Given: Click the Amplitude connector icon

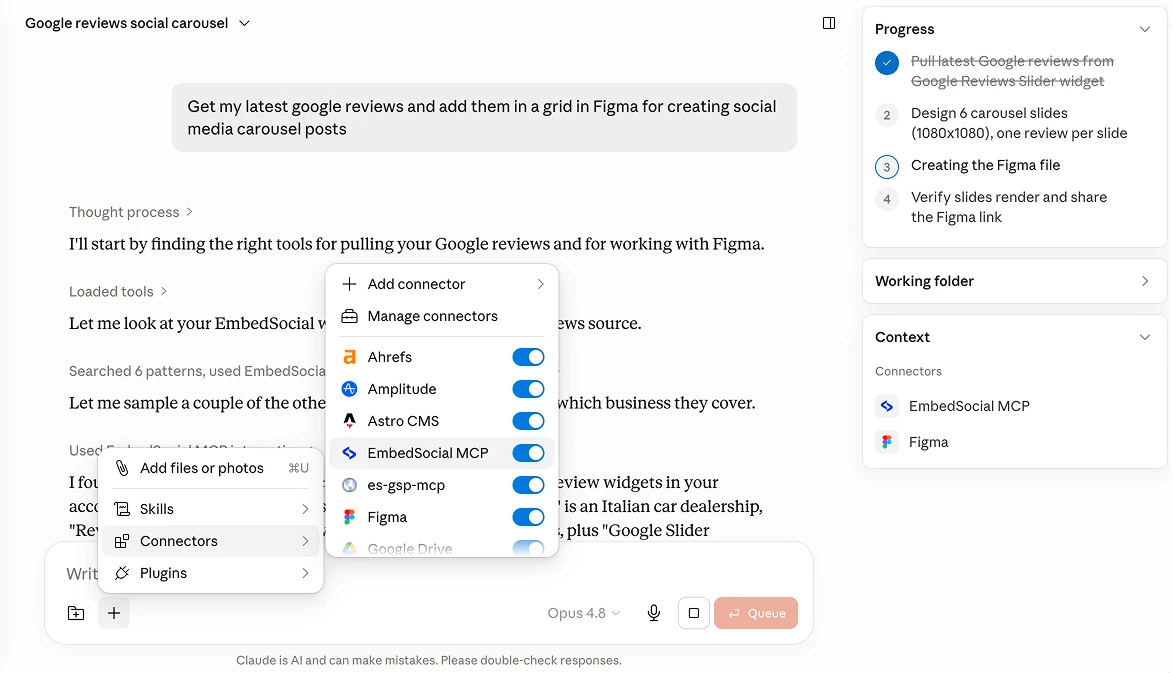Looking at the screenshot, I should pos(349,389).
